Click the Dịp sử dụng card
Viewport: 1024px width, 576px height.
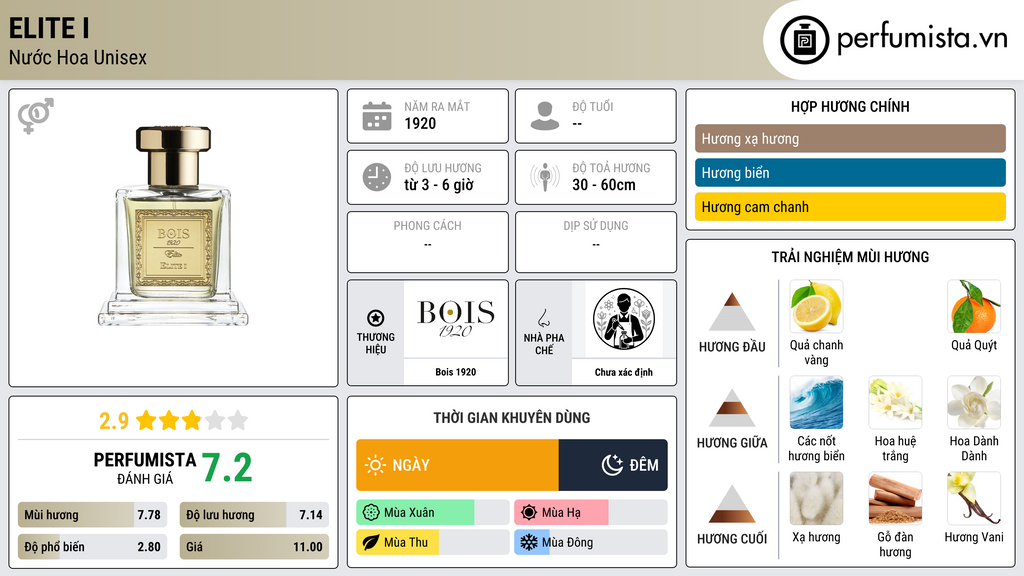tap(596, 242)
